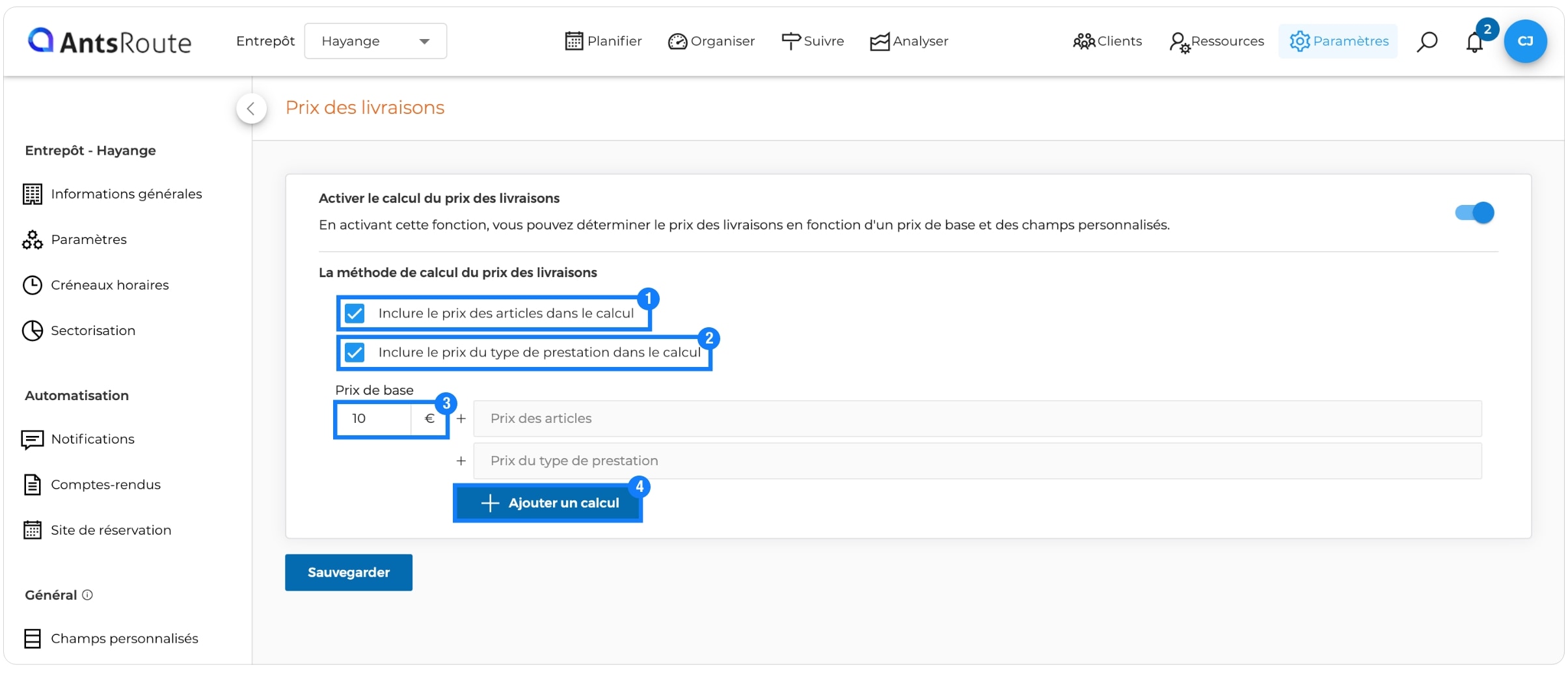Open the Hayange warehouse dropdown
The width and height of the screenshot is (1568, 676).
point(375,41)
